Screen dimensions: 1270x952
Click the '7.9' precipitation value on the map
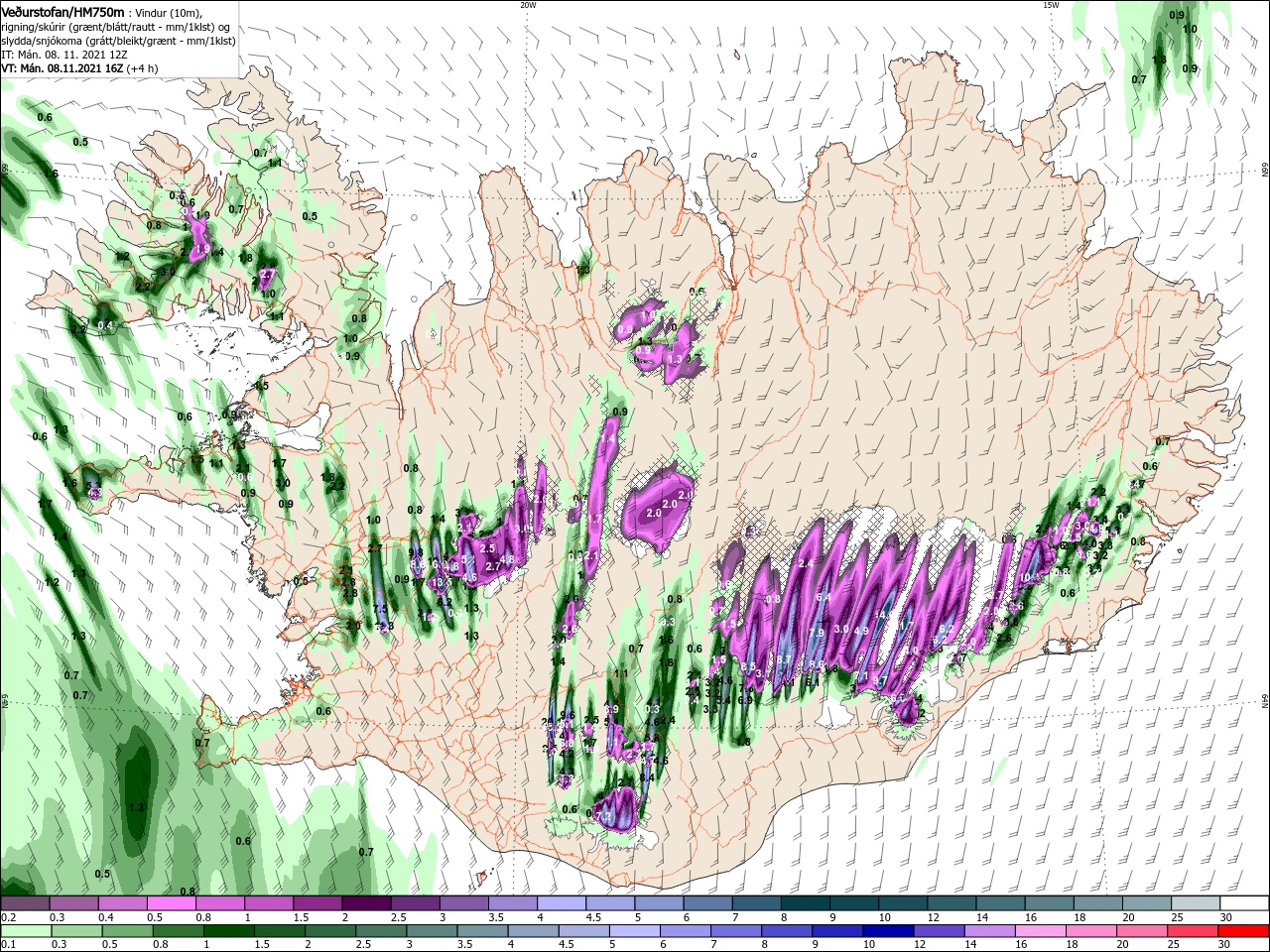(x=817, y=633)
